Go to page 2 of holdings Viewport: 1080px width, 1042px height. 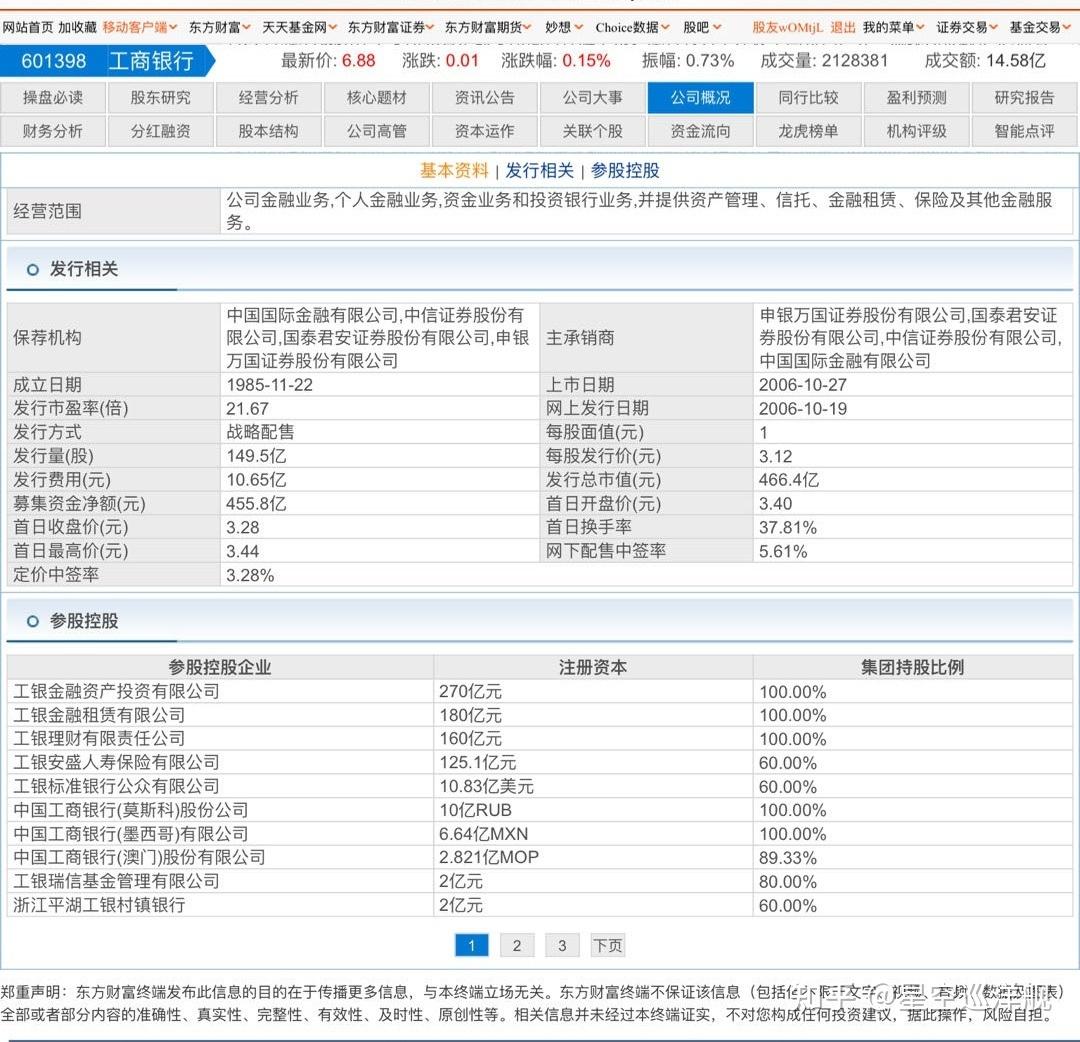[x=517, y=946]
